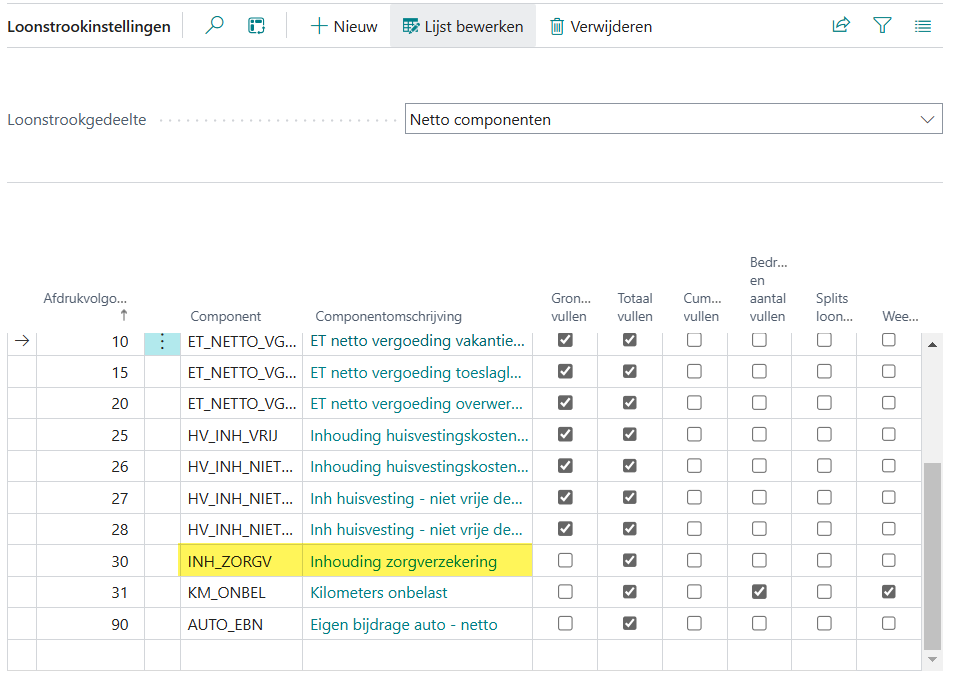
Task: Check Grondslag vullen for INH_ZORGV row
Action: click(x=565, y=561)
